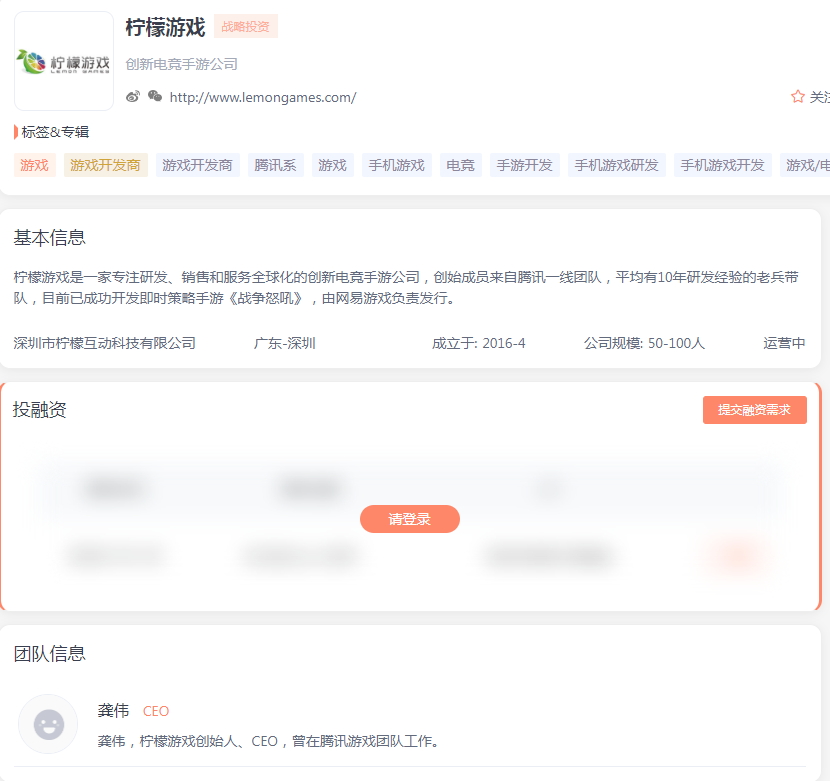Click the 电竞 tag
The width and height of the screenshot is (830, 781).
(x=460, y=165)
